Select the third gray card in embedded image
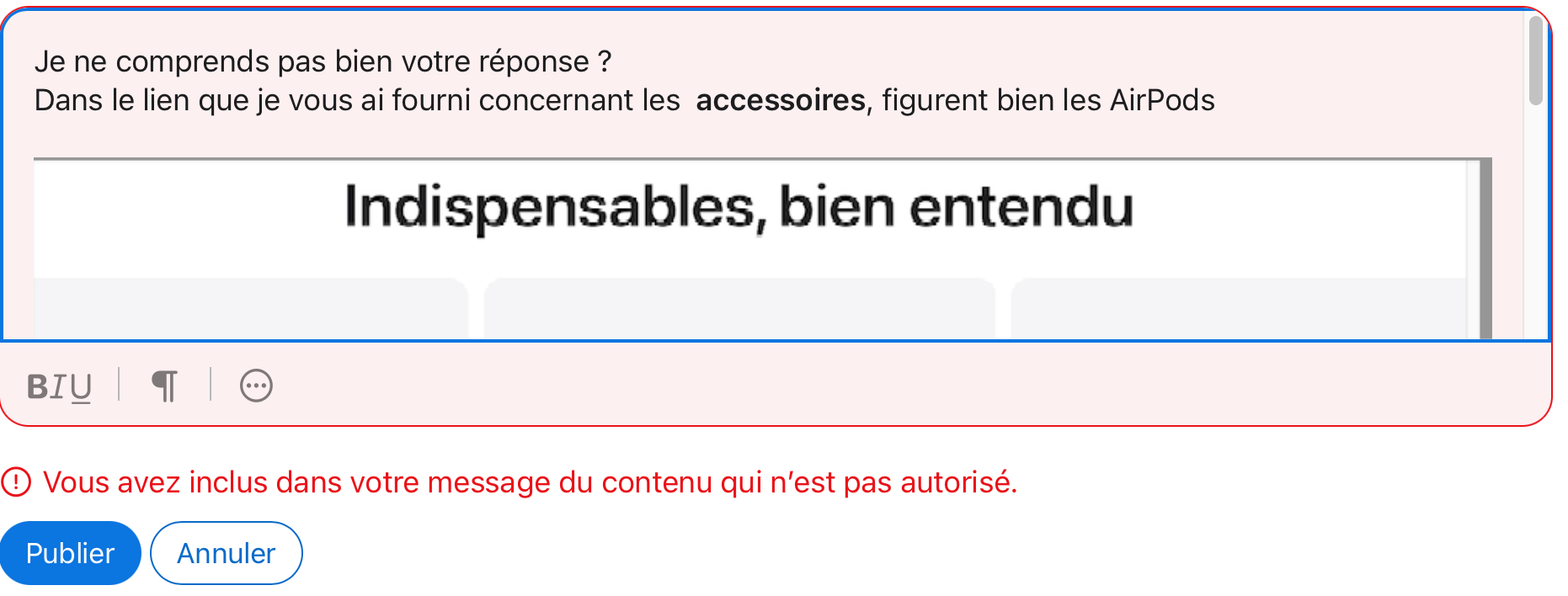 pyautogui.click(x=1238, y=309)
